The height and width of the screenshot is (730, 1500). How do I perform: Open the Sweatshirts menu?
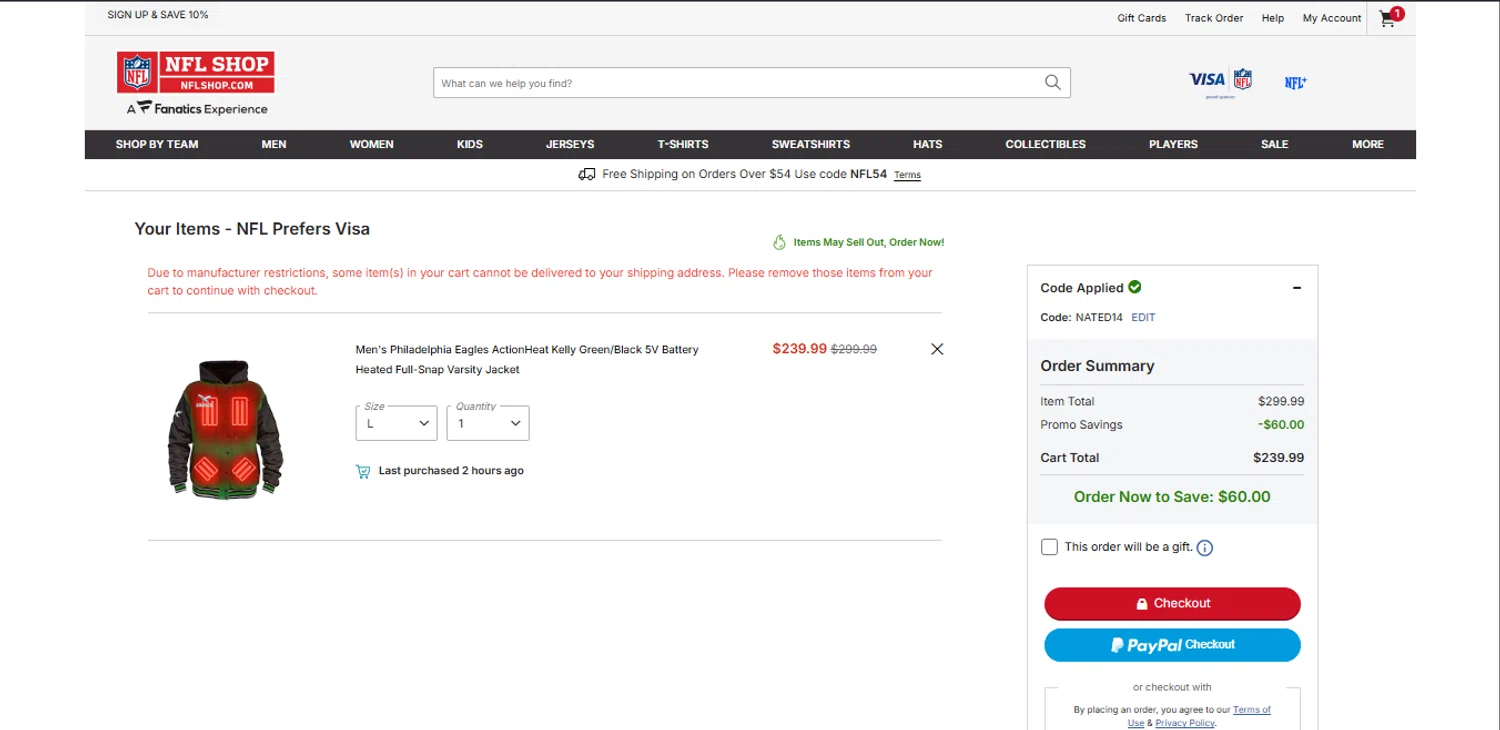(x=811, y=144)
